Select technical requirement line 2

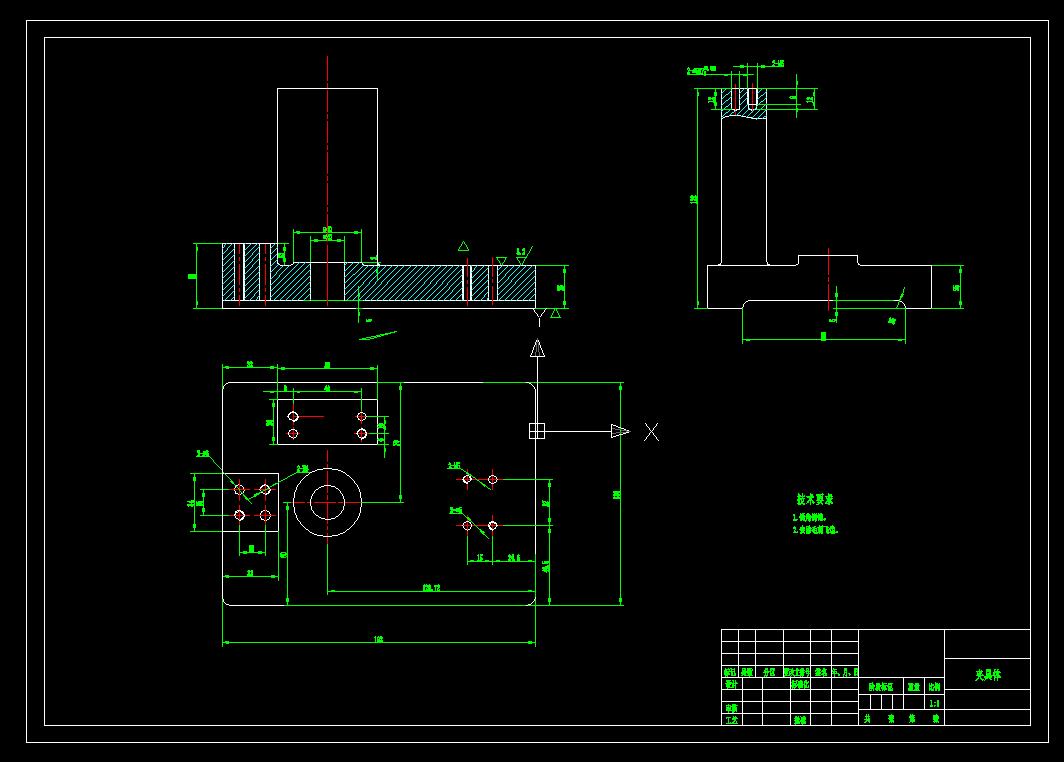815,530
